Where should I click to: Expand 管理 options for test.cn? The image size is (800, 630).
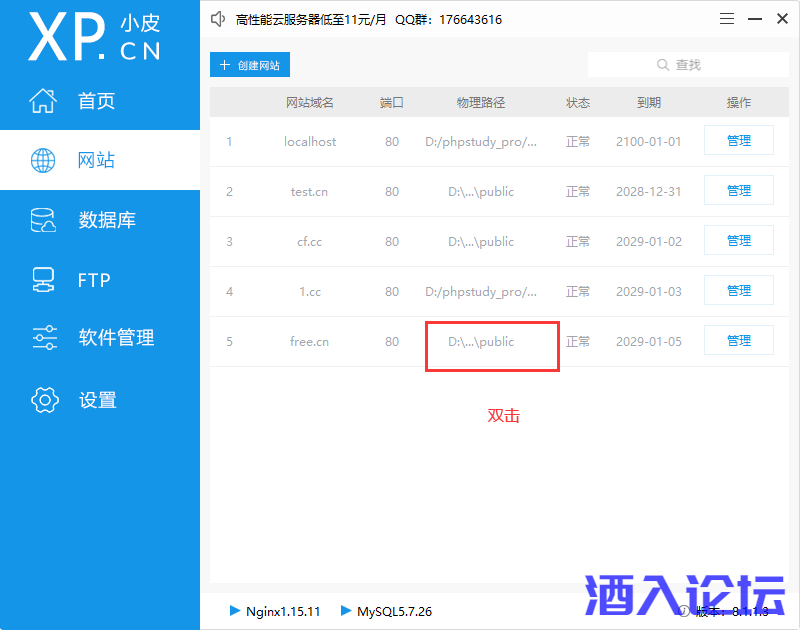coord(738,191)
